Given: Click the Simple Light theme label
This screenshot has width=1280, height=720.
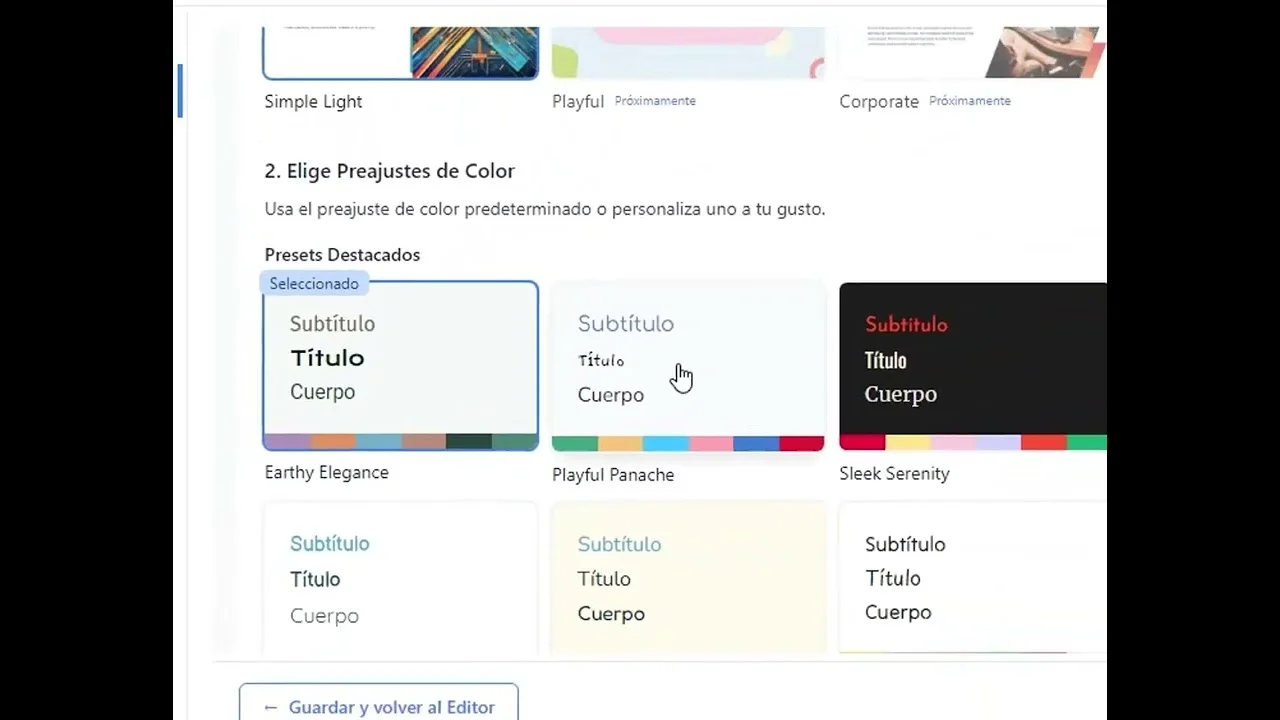Looking at the screenshot, I should (313, 101).
